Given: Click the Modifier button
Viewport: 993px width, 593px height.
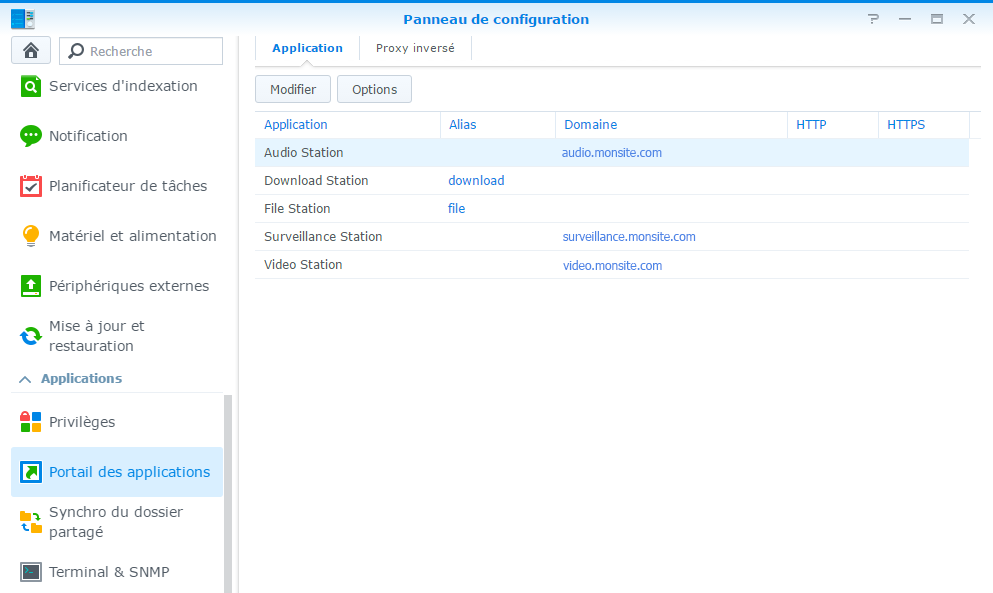Looking at the screenshot, I should coord(293,89).
